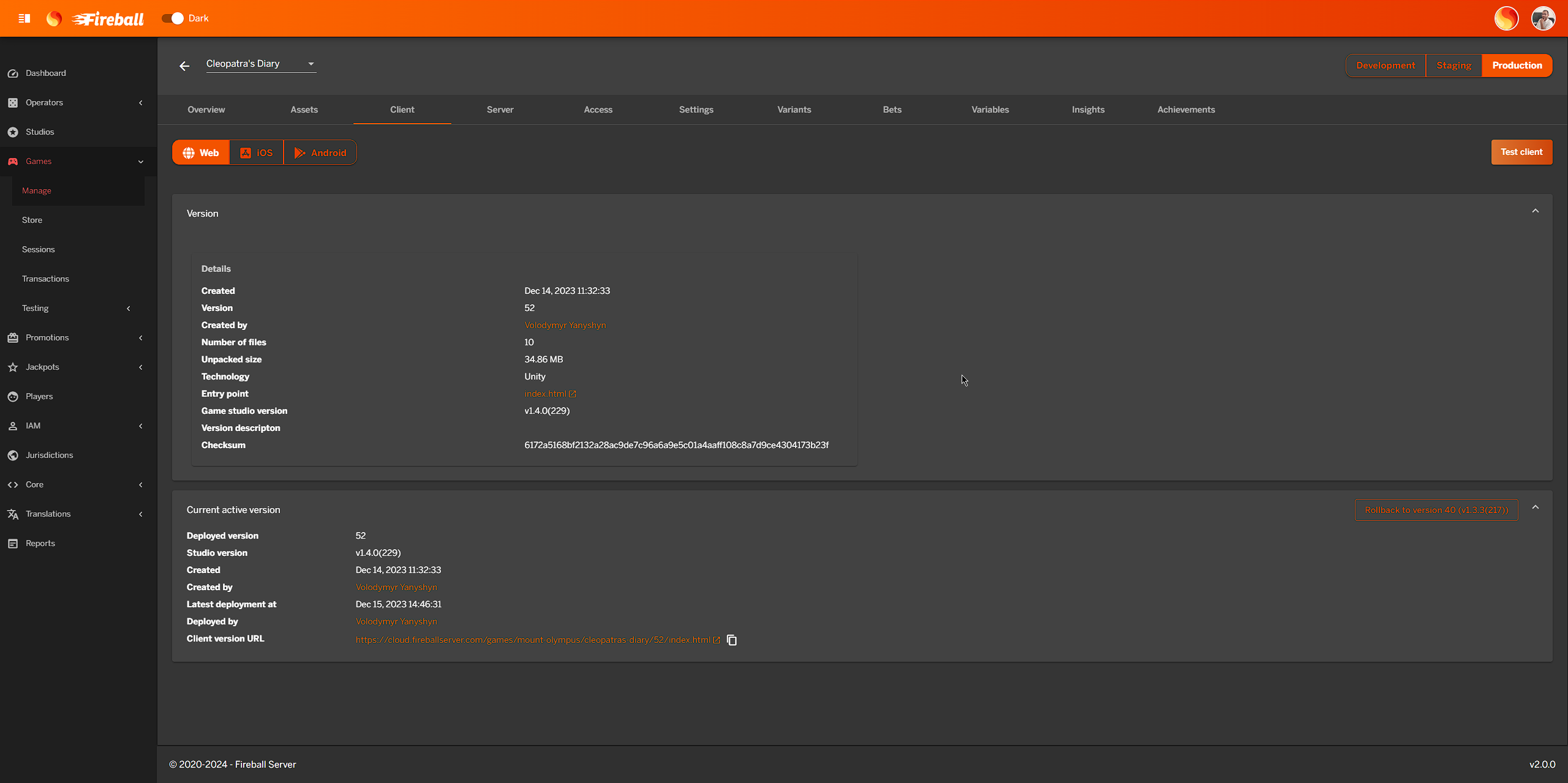The image size is (1568, 783).
Task: Click the Test client button
Action: point(1521,152)
